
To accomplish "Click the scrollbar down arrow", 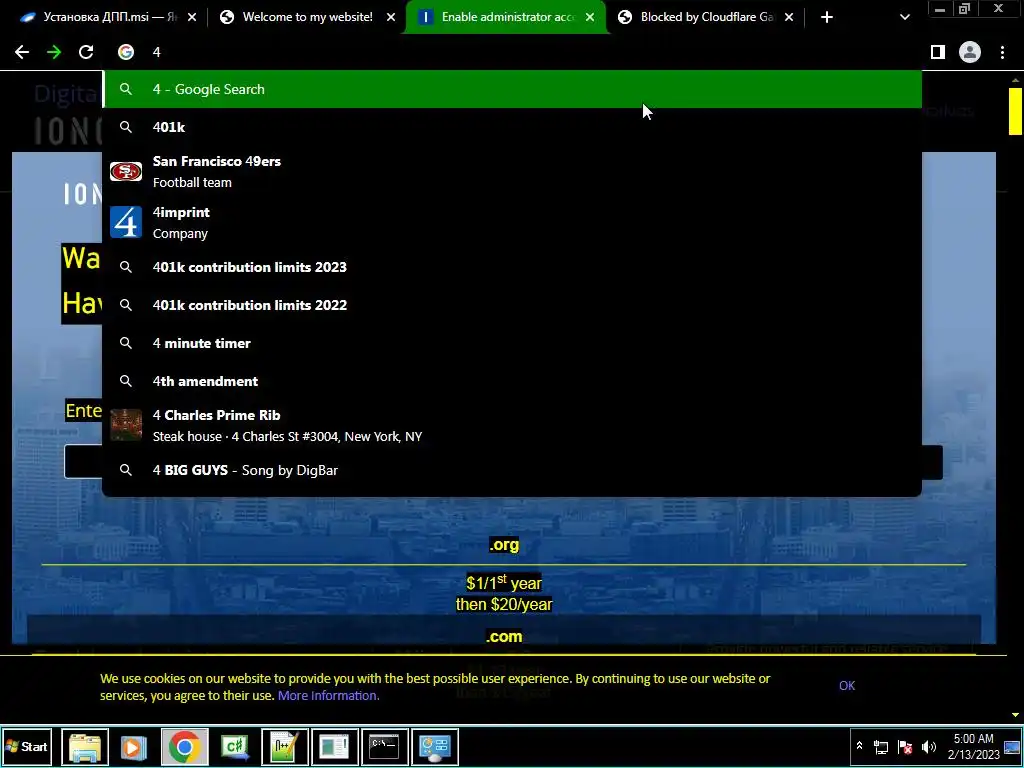I will (x=1015, y=716).
